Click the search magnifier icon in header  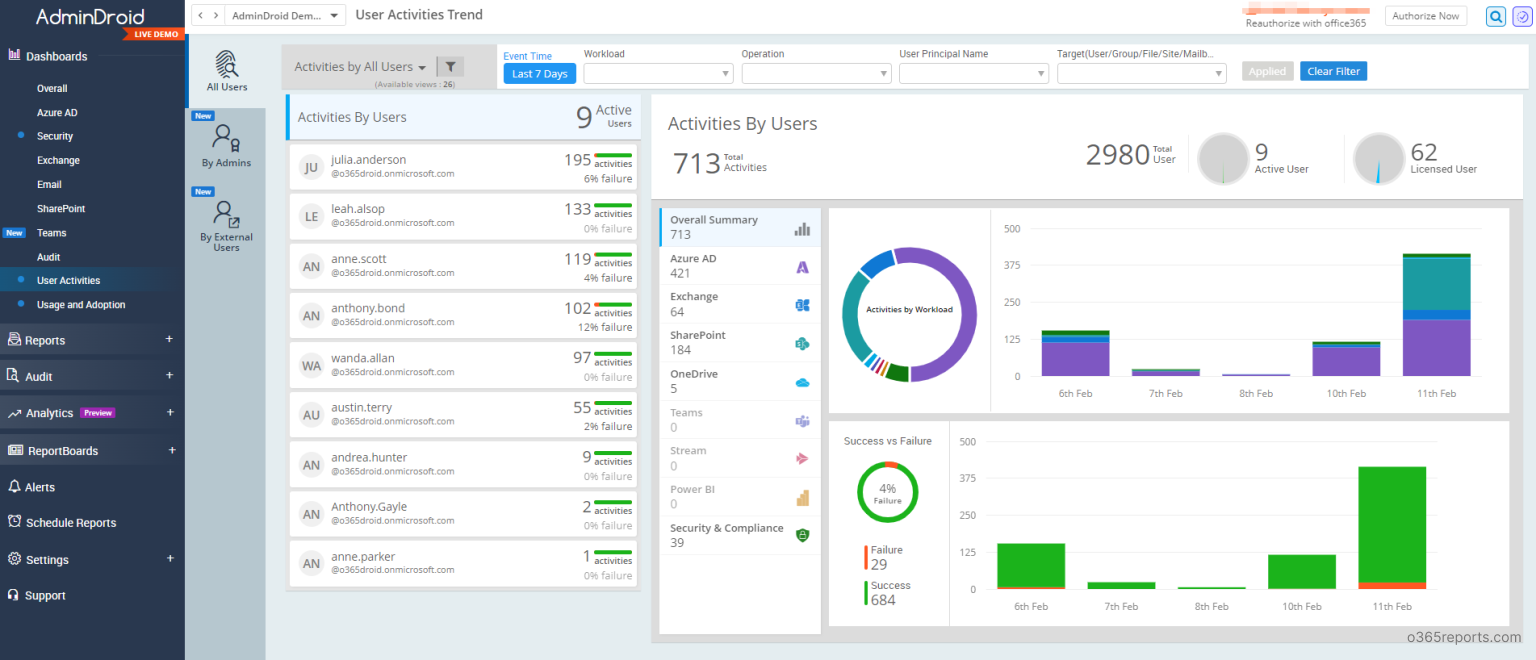click(x=1496, y=16)
